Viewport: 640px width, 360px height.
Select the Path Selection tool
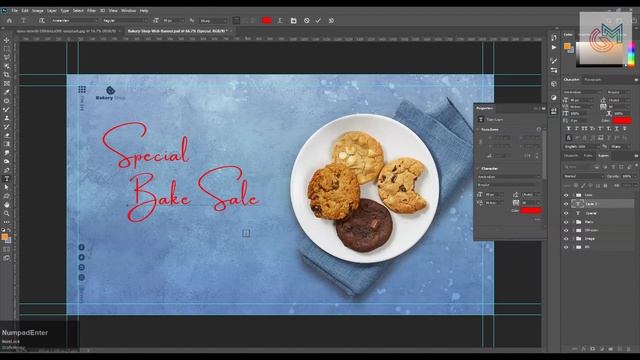coord(7,187)
